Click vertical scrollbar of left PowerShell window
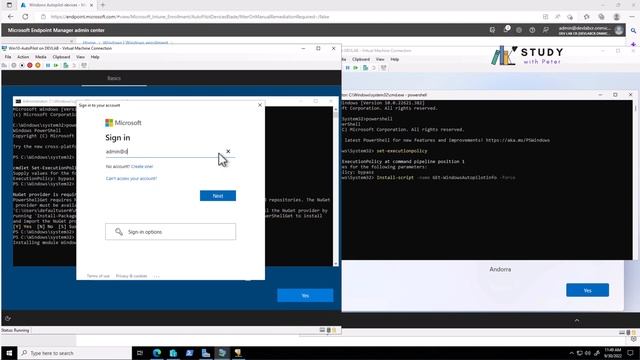640x360 pixels. point(336,187)
